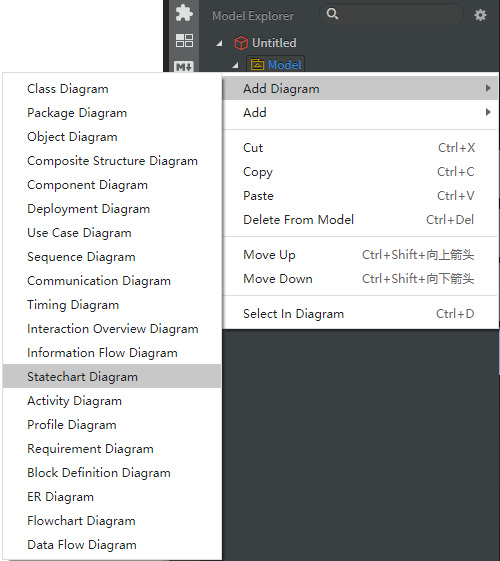This screenshot has width=500, height=561.
Task: Click the Working Diagrams grid icon
Action: pos(184,40)
